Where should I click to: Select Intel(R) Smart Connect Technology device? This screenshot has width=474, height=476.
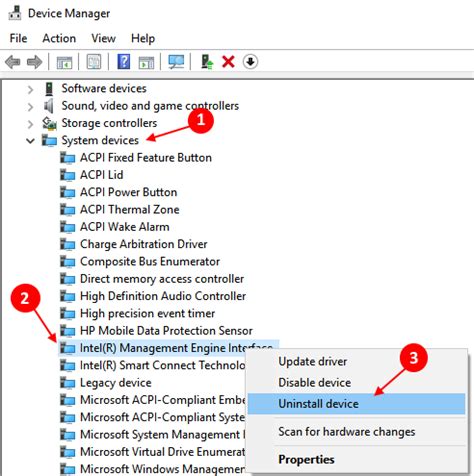click(x=162, y=366)
